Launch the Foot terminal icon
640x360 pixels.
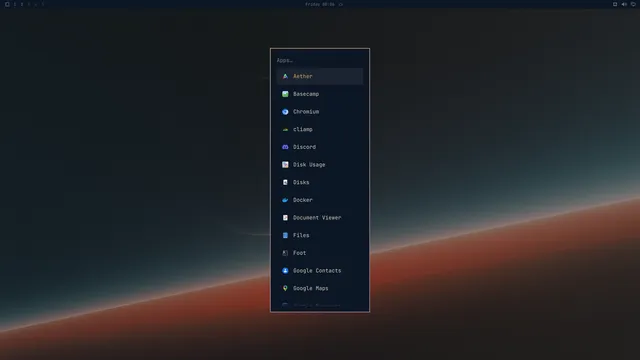(285, 253)
